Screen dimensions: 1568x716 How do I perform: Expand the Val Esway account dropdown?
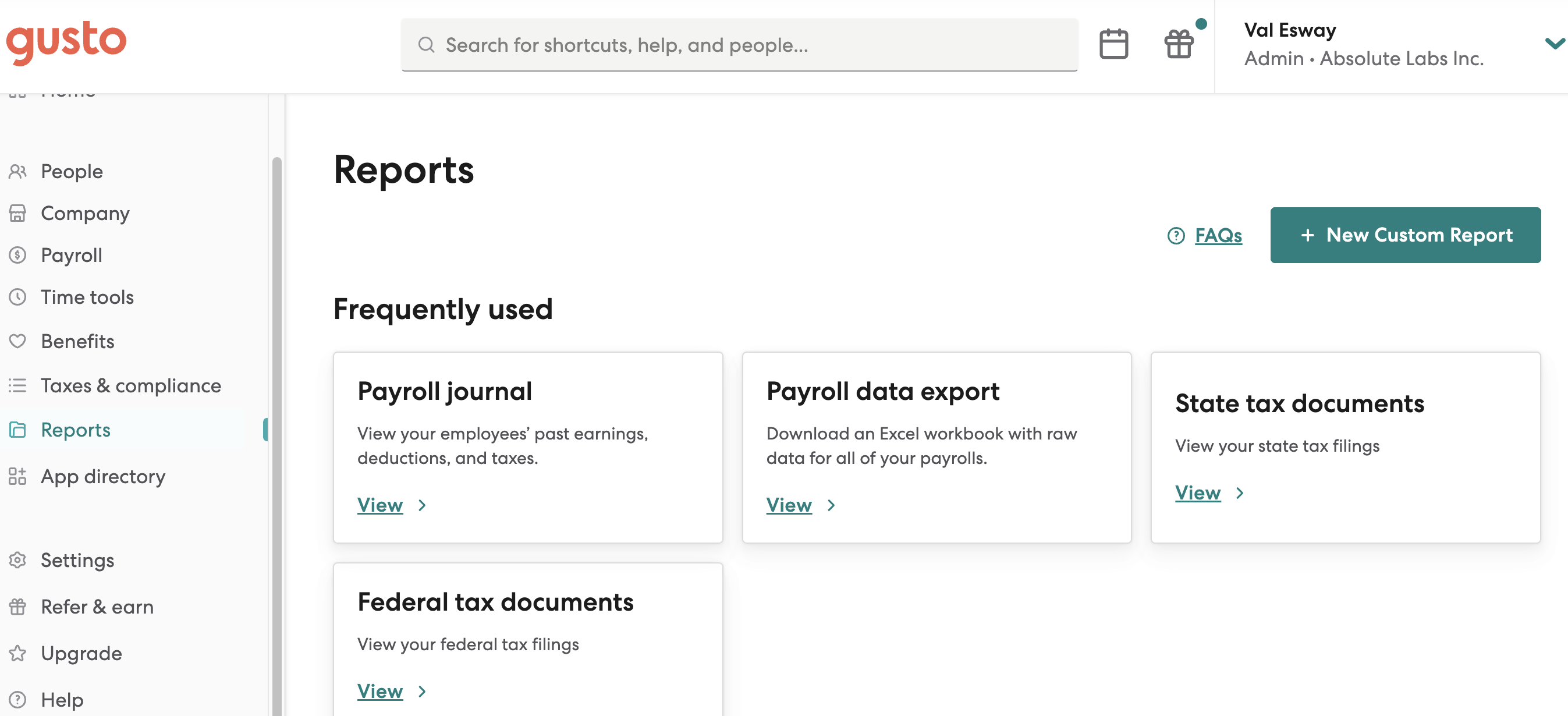pos(1554,44)
